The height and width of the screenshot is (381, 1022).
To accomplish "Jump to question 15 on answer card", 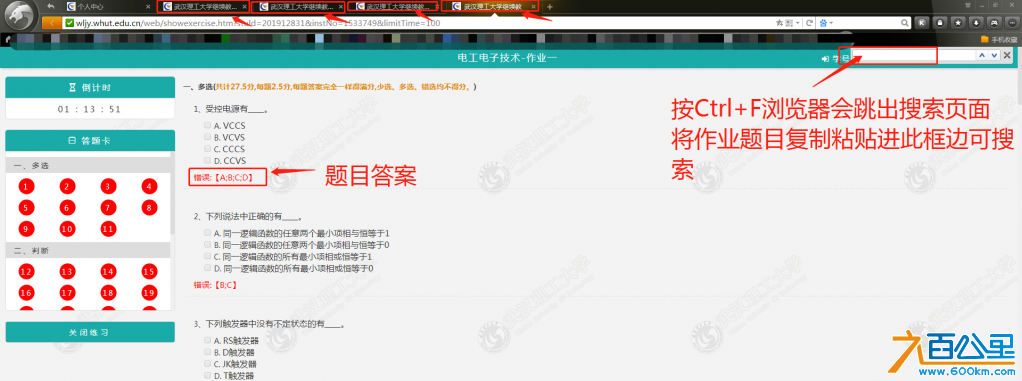I will 149,272.
